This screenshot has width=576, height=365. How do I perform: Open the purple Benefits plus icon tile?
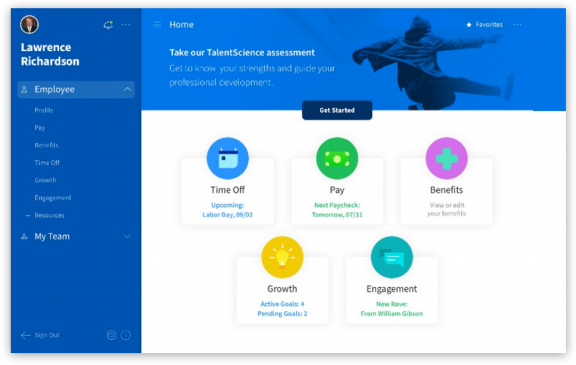tap(446, 158)
